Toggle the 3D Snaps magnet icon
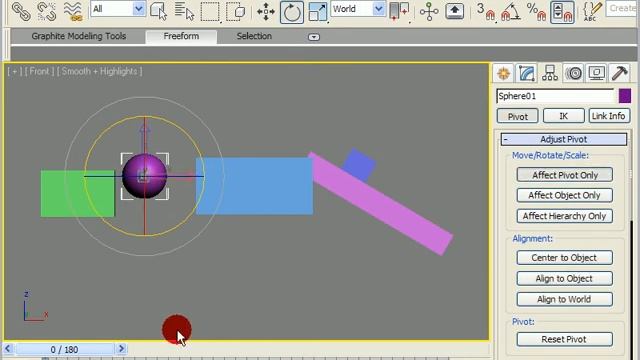 pos(486,11)
